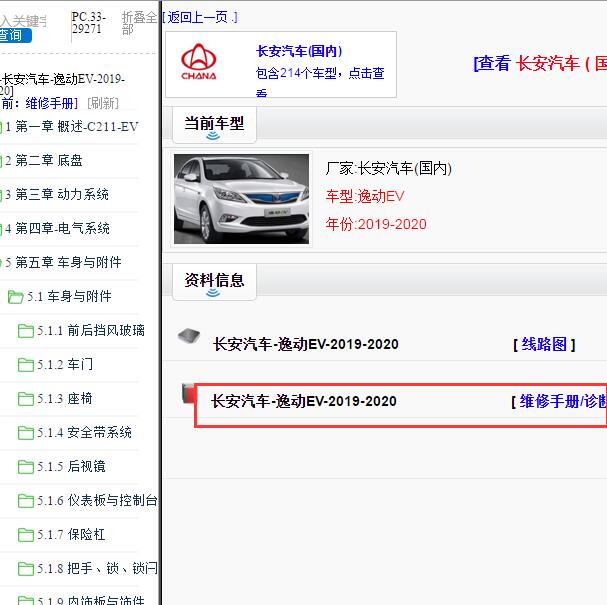Open 5.1.1 前后挡风玻璃 entry
This screenshot has height=605, width=607.
coord(91,331)
